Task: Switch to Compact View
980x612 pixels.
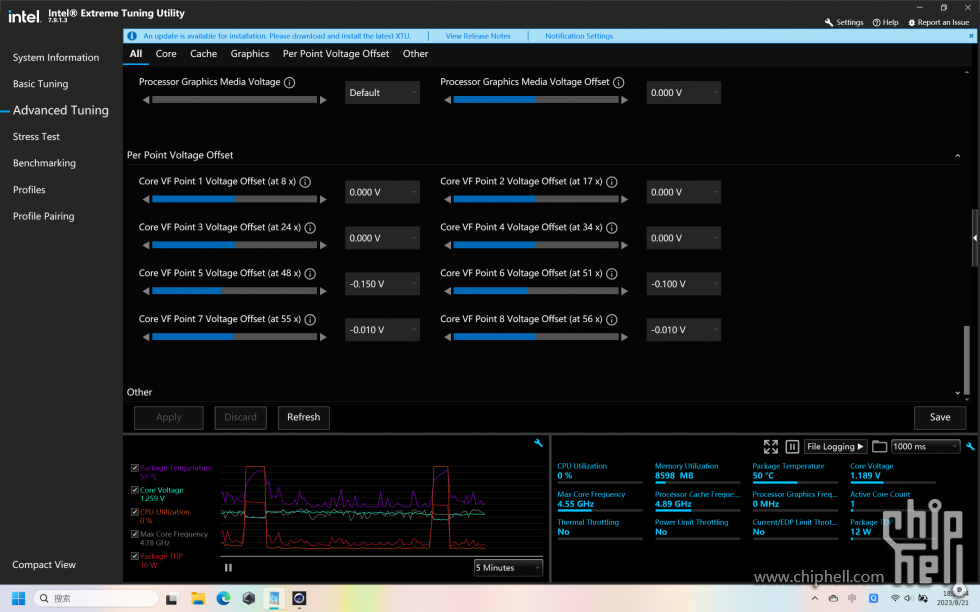Action: (x=44, y=564)
